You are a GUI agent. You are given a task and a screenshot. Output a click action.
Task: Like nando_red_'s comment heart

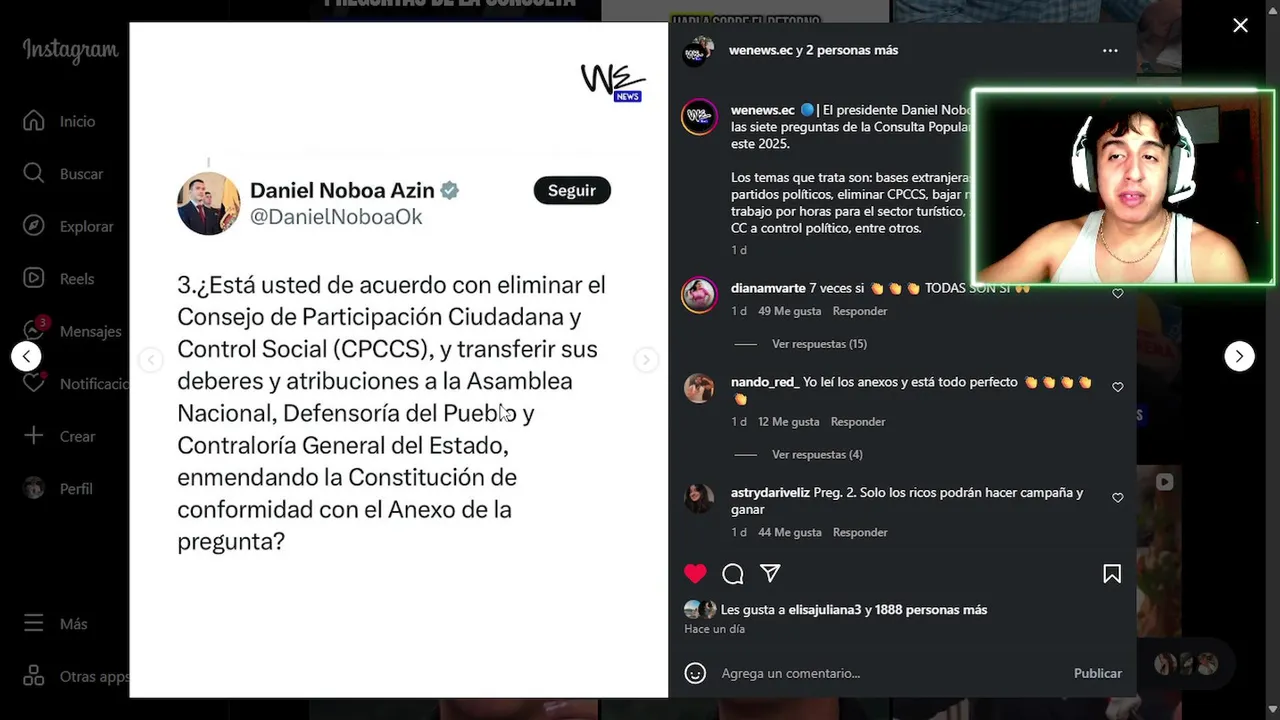1118,387
